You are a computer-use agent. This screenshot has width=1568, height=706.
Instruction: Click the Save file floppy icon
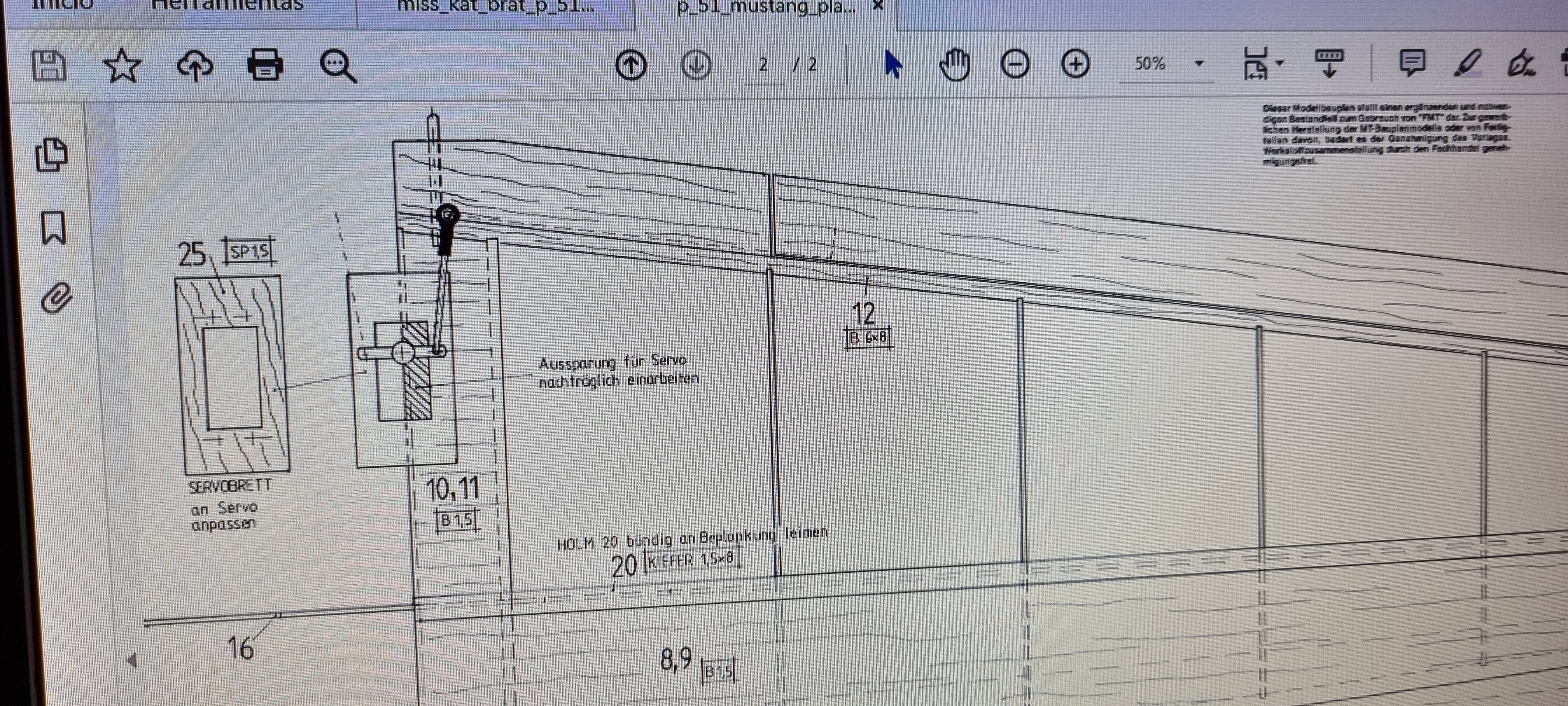coord(49,66)
